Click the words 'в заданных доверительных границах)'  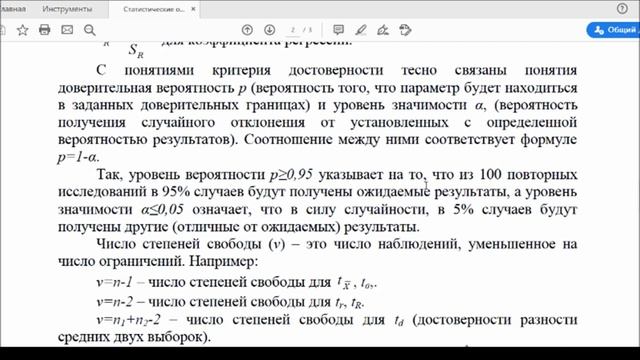(184, 105)
